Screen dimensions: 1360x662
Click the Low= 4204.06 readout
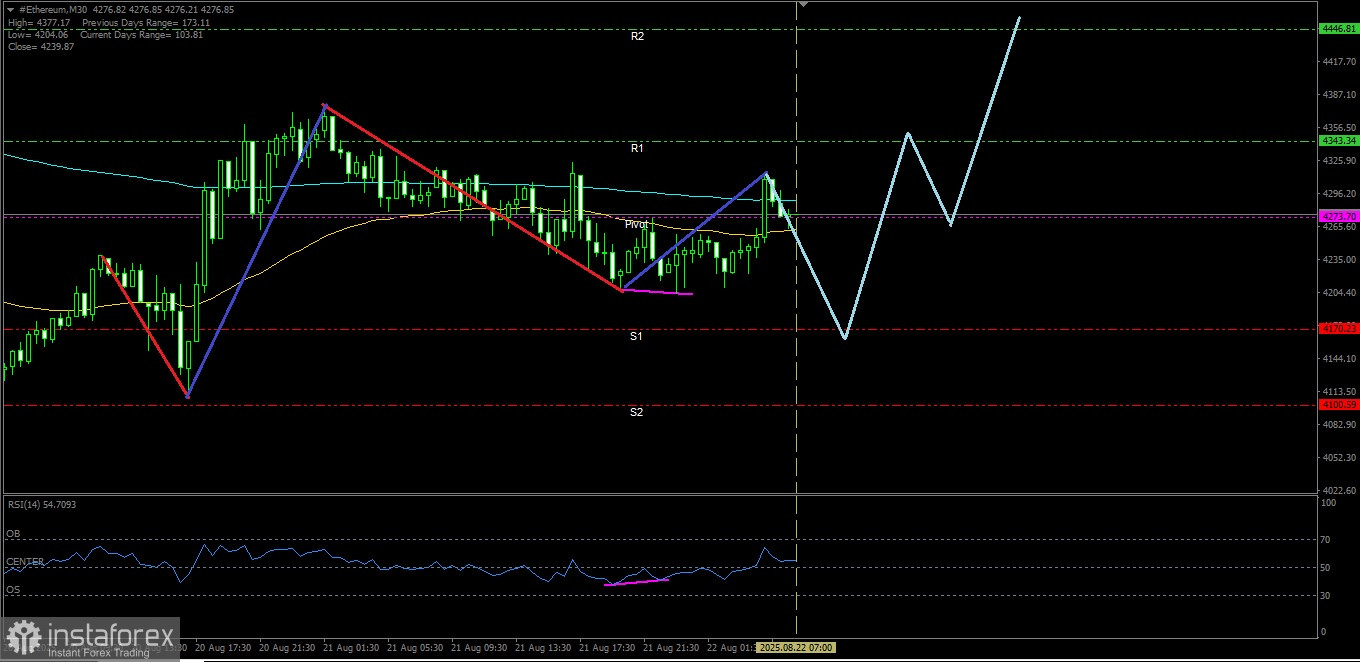pos(40,34)
